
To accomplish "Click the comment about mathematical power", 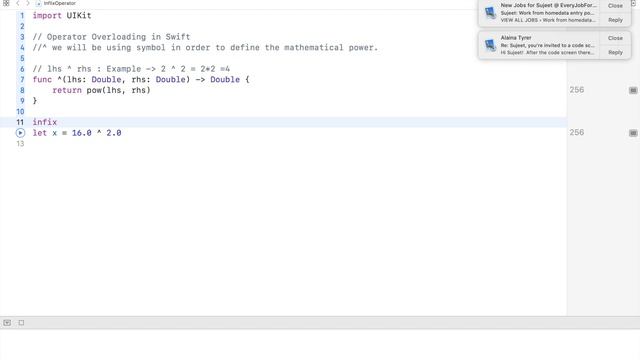I will [x=205, y=48].
